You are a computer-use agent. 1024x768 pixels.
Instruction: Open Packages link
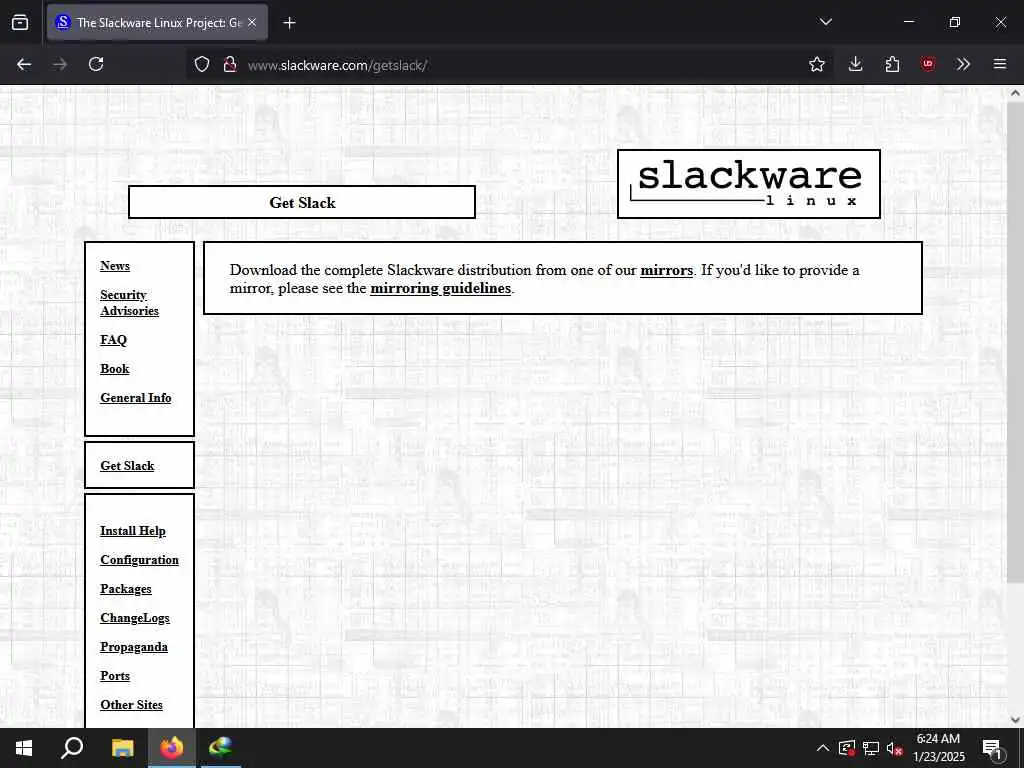[x=125, y=589]
